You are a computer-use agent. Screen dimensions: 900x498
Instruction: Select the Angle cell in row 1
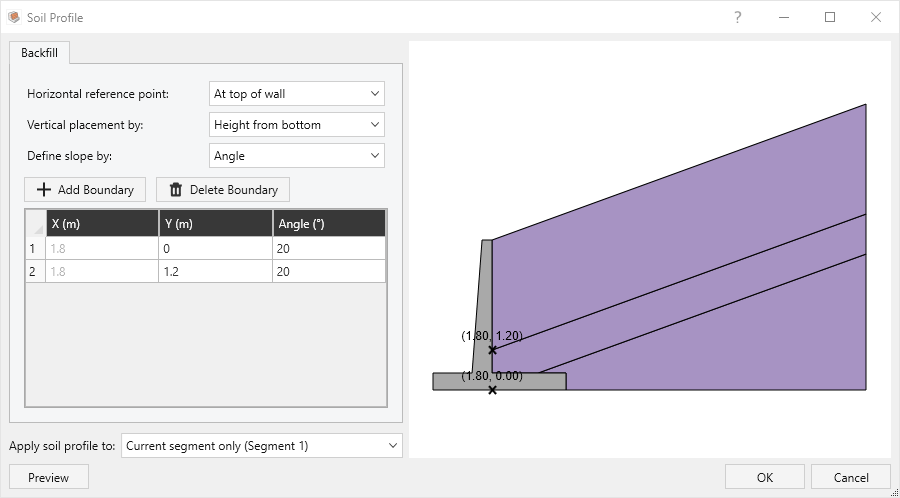click(x=329, y=248)
